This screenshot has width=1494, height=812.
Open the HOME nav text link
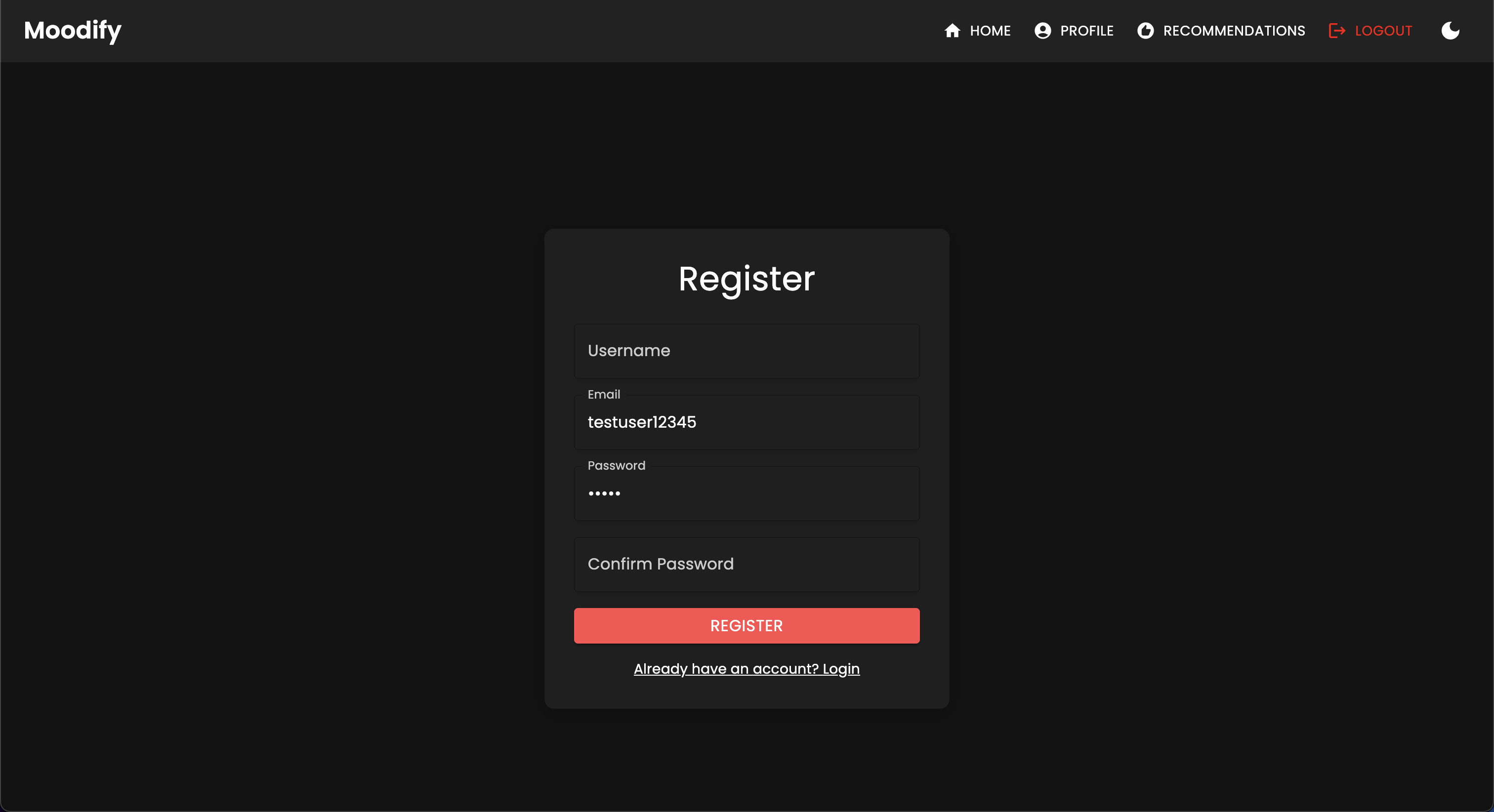pos(990,31)
